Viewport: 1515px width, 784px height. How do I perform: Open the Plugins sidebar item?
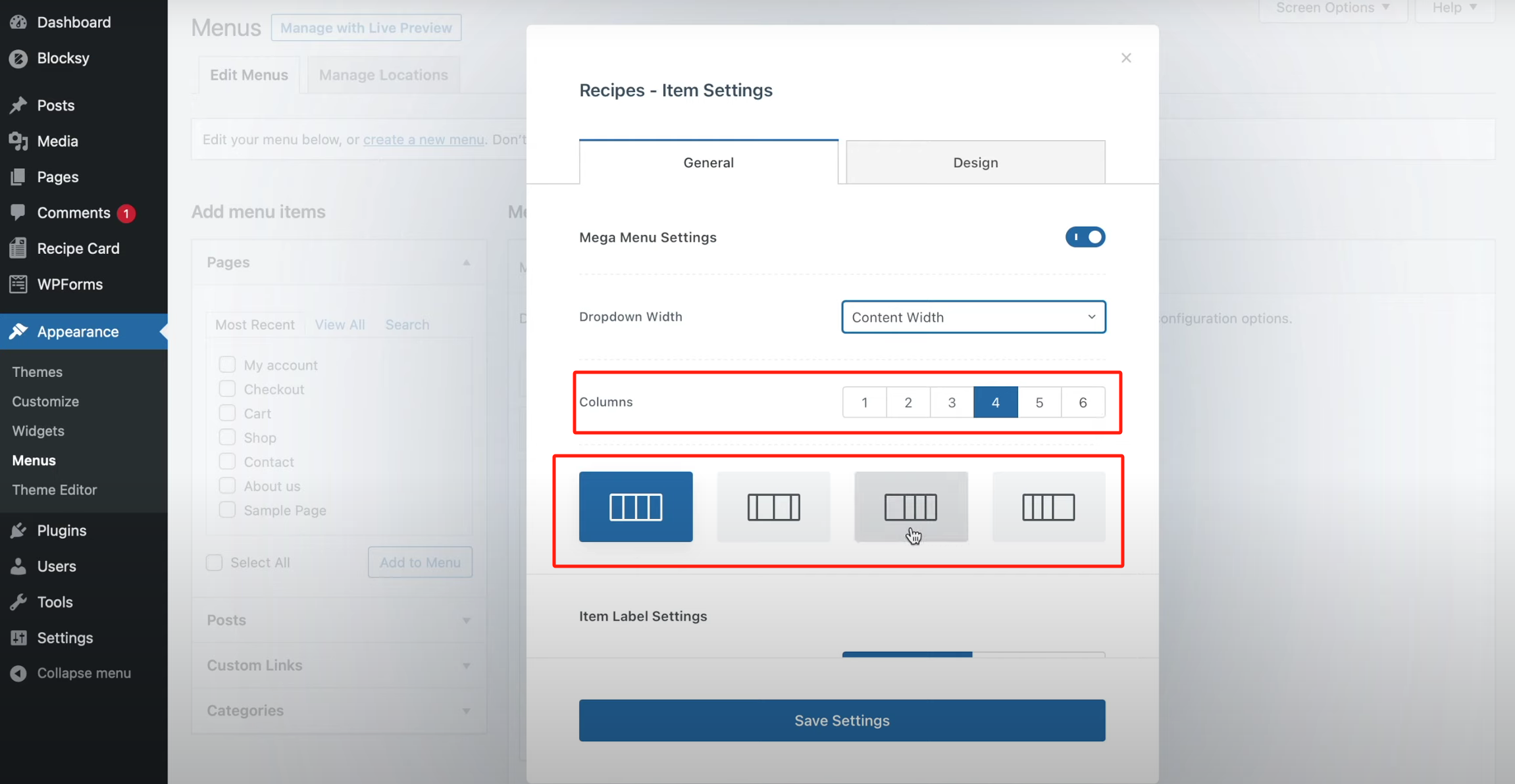coord(61,530)
